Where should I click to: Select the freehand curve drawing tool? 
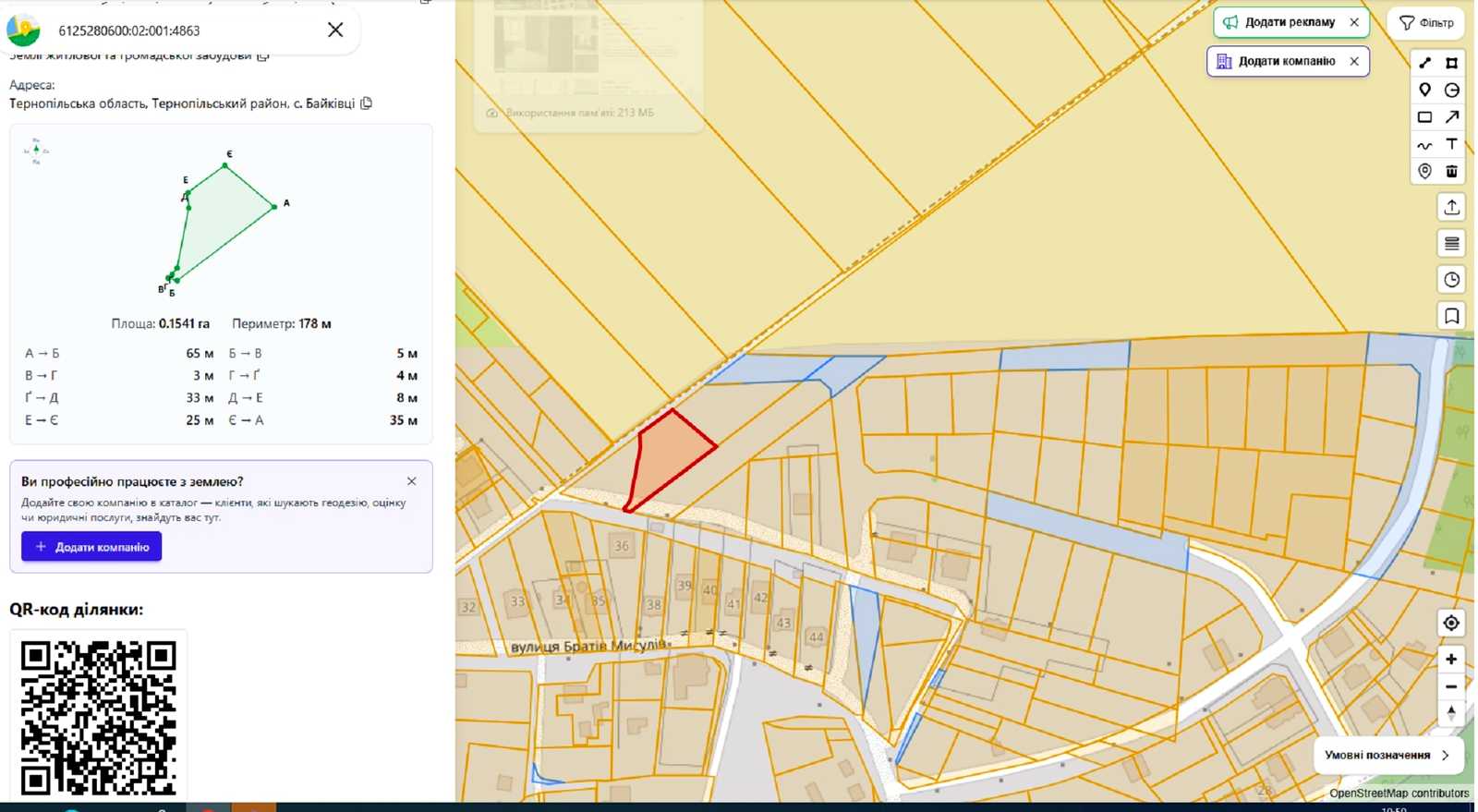point(1425,144)
